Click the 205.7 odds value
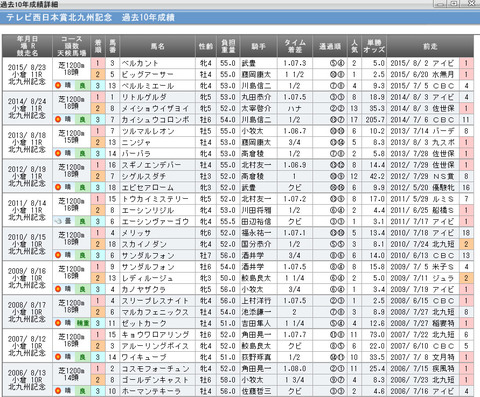This screenshot has height=397, width=480. pos(375,120)
